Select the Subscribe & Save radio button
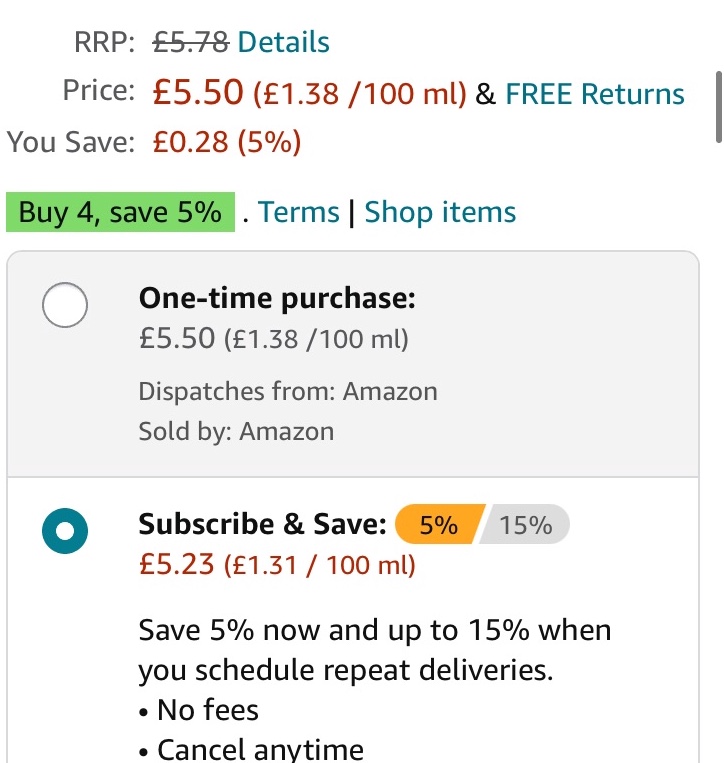Image resolution: width=724 pixels, height=763 pixels. coord(65,531)
